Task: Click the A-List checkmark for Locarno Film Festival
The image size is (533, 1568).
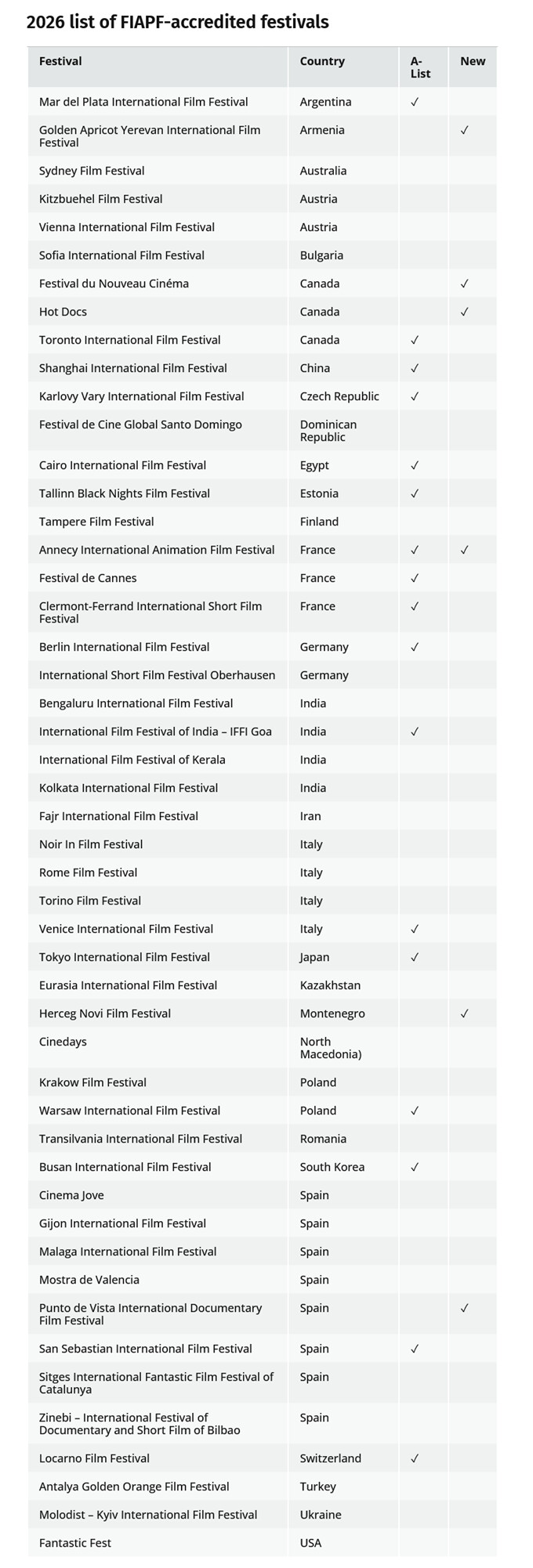Action: click(415, 1458)
